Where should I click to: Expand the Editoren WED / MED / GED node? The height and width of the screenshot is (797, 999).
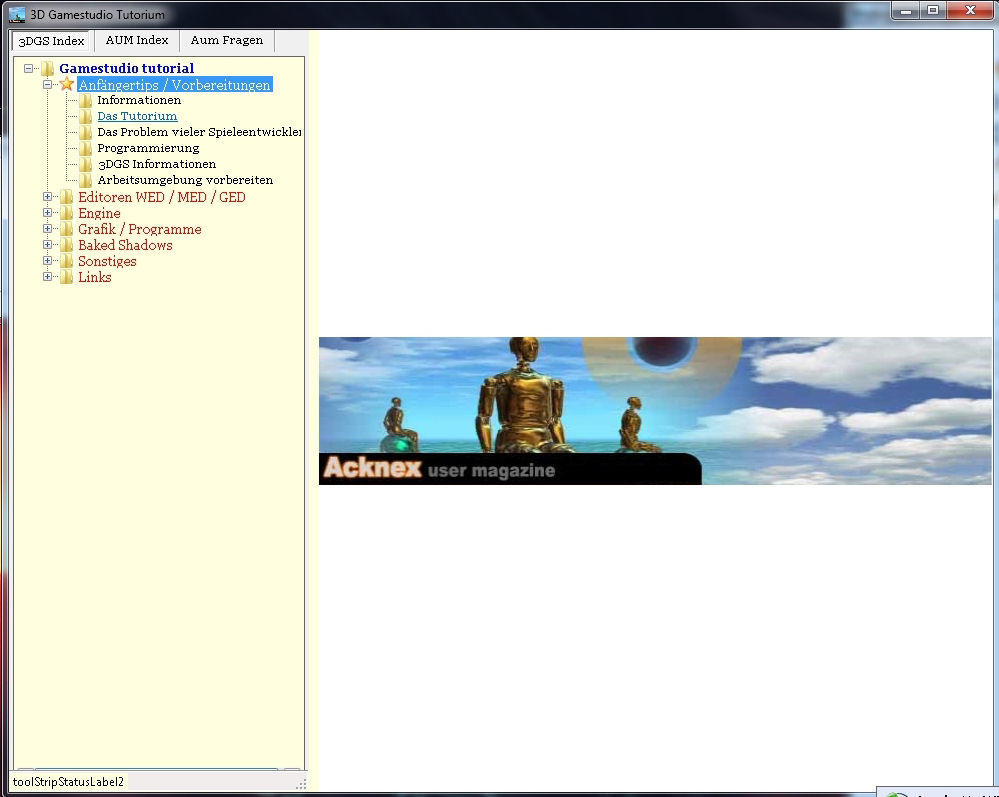(47, 197)
